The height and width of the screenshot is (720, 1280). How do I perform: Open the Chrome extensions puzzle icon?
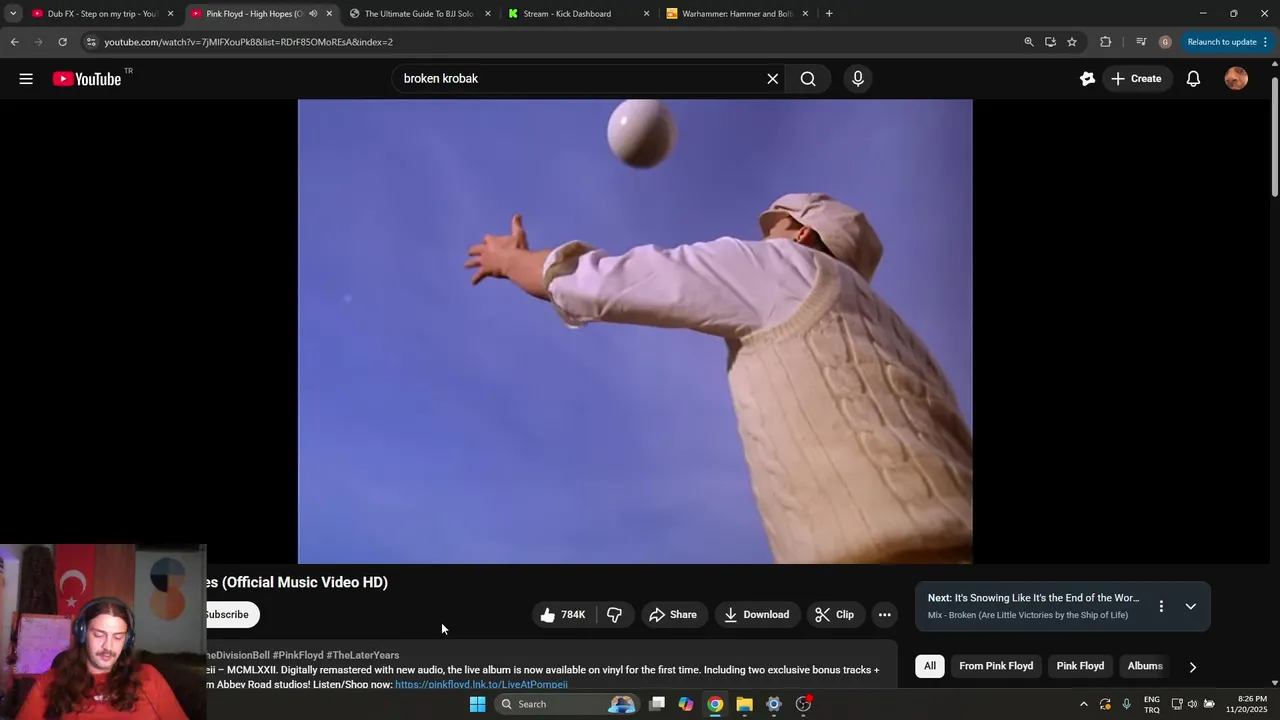[x=1105, y=42]
